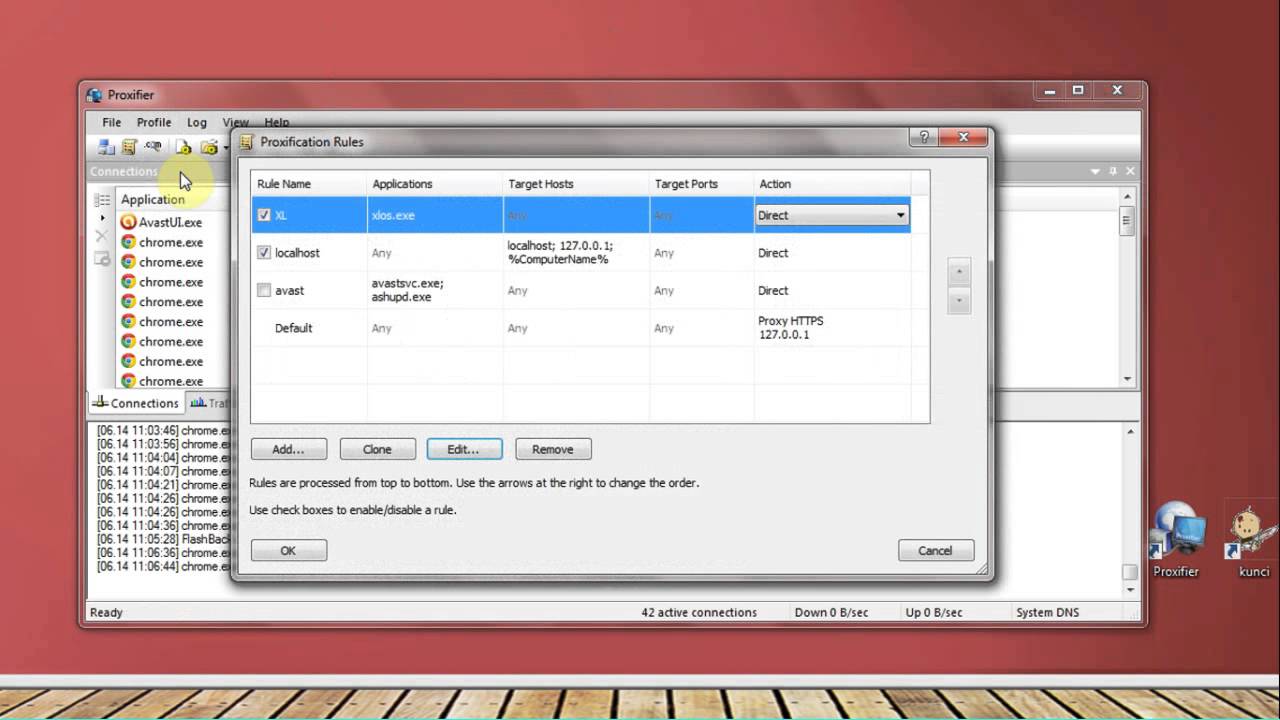The height and width of the screenshot is (720, 1280).
Task: Open the Profile menu
Action: (154, 122)
